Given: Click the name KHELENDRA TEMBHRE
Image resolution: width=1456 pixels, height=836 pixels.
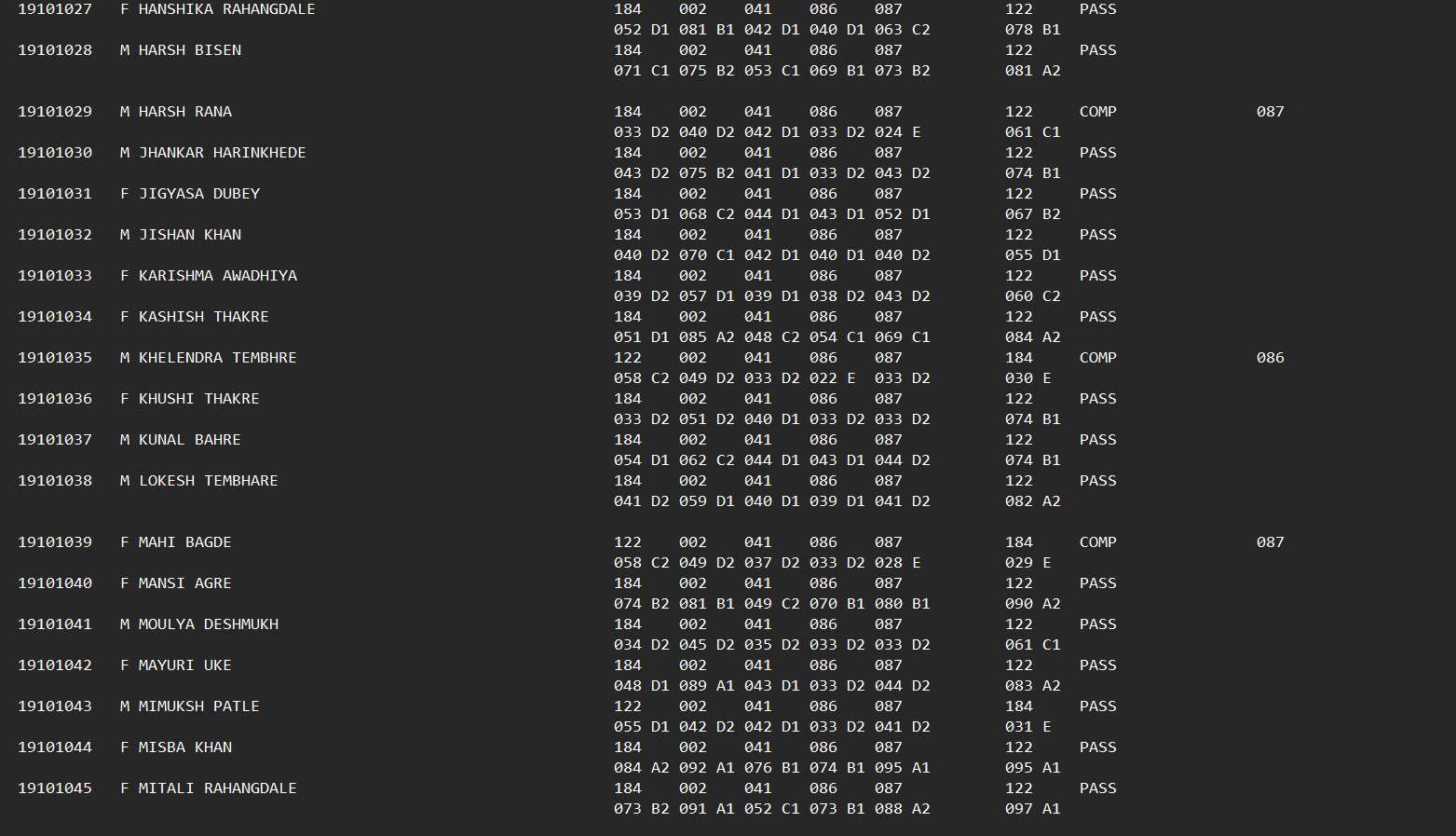Looking at the screenshot, I should pyautogui.click(x=218, y=358).
